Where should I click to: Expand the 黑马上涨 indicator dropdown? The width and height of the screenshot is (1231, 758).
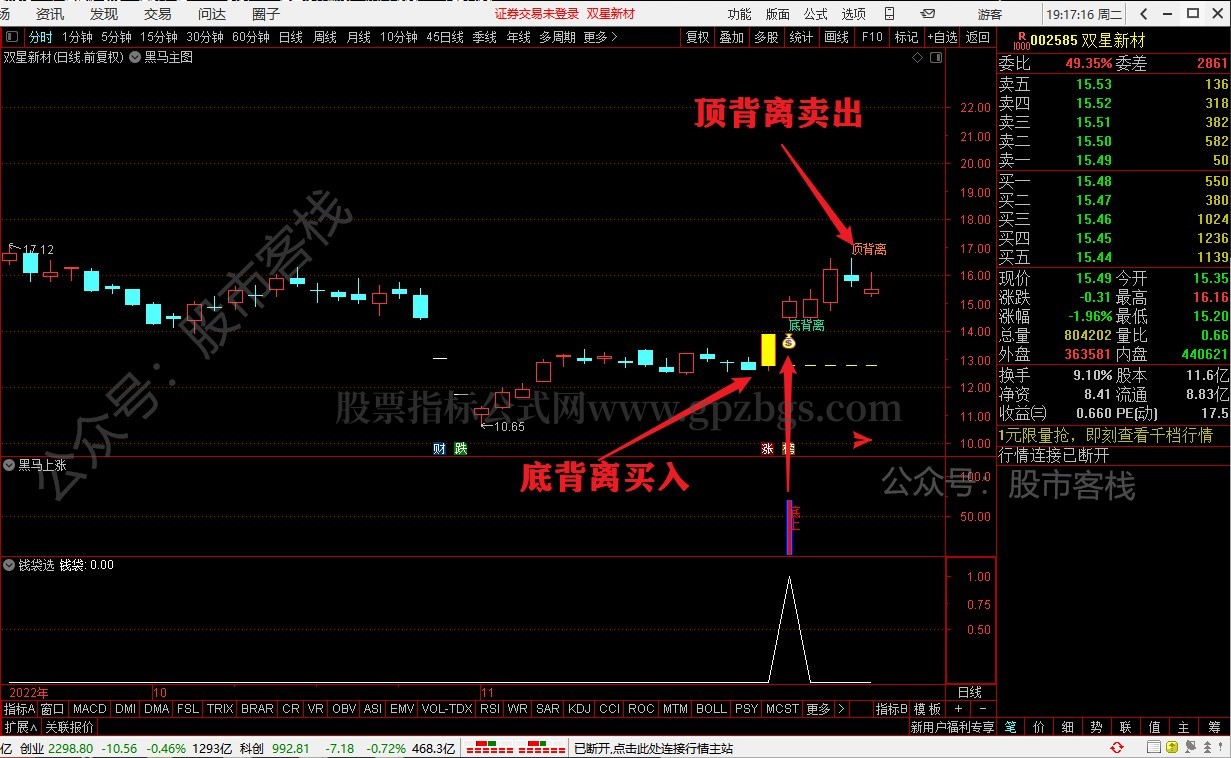[10, 465]
